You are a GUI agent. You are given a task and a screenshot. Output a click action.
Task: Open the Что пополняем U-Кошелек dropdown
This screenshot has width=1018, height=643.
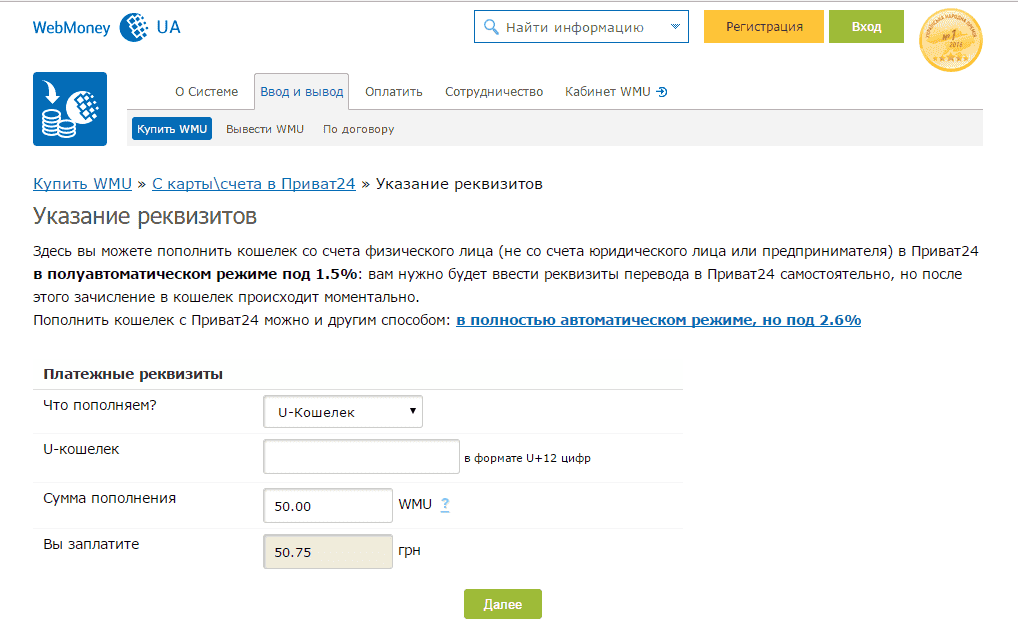[342, 412]
